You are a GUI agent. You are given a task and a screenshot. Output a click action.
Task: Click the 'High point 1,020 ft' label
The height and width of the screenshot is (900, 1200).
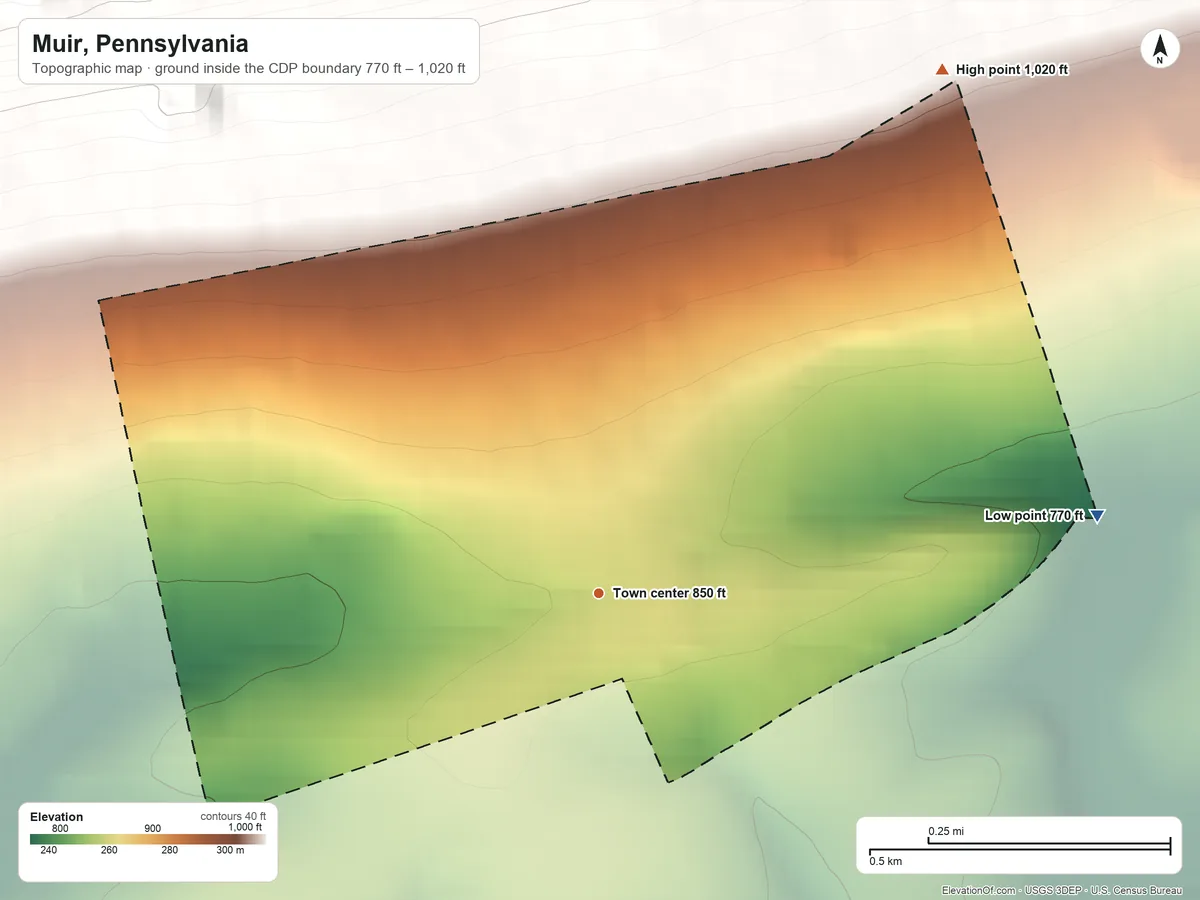coord(1012,70)
